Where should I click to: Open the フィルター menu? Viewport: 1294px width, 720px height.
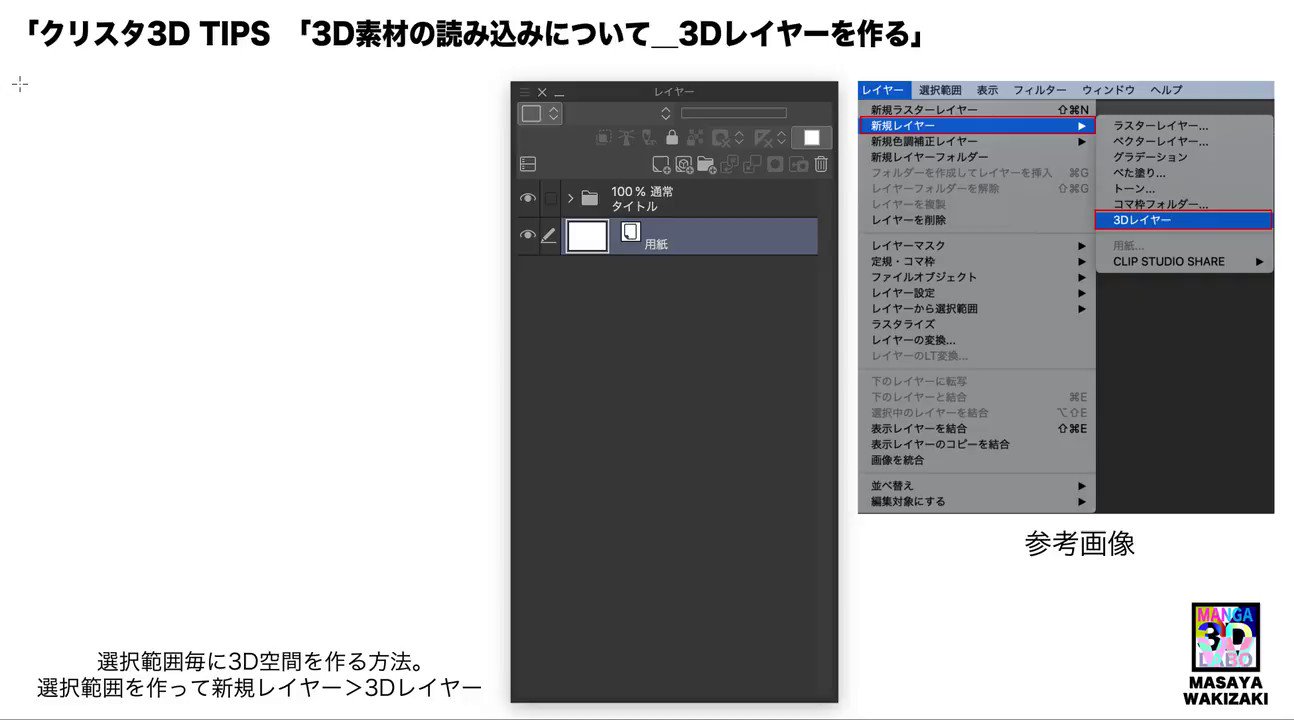[1040, 90]
